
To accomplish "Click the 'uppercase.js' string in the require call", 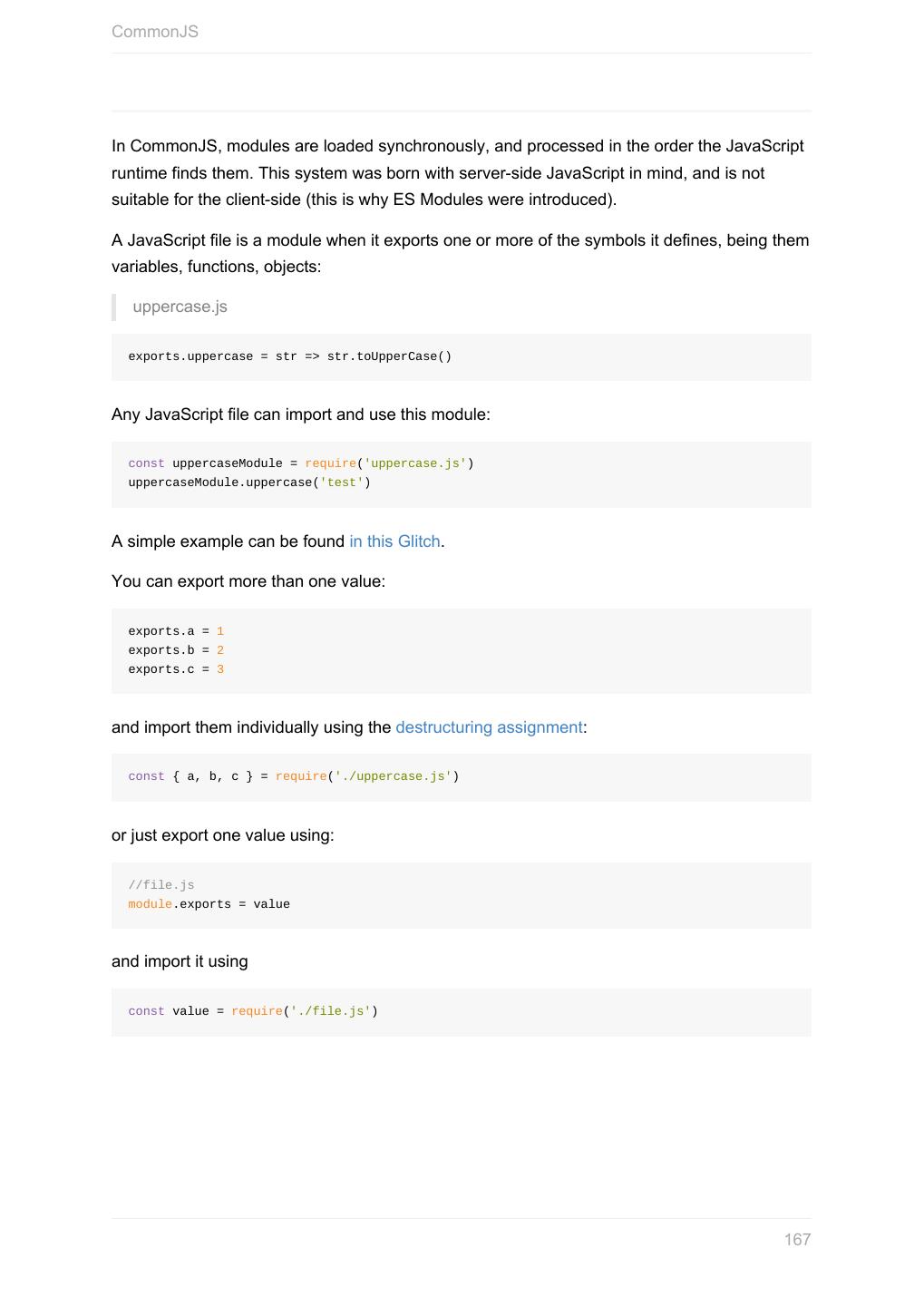I will [x=415, y=463].
